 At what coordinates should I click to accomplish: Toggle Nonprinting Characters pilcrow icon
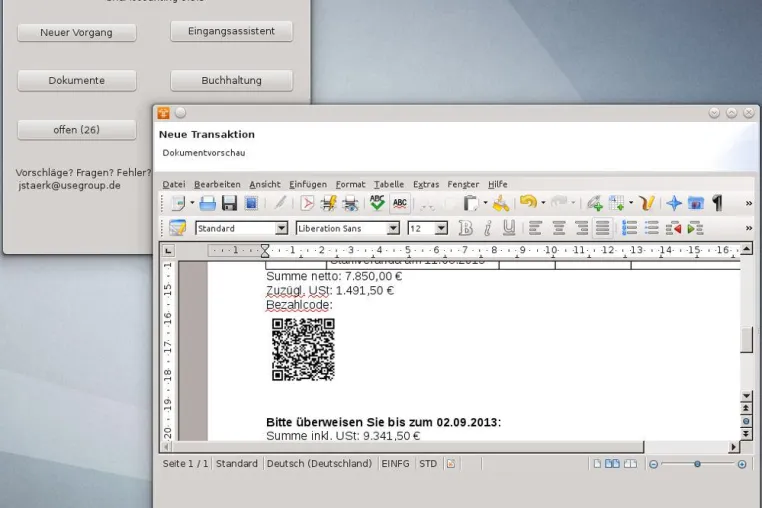tap(717, 203)
